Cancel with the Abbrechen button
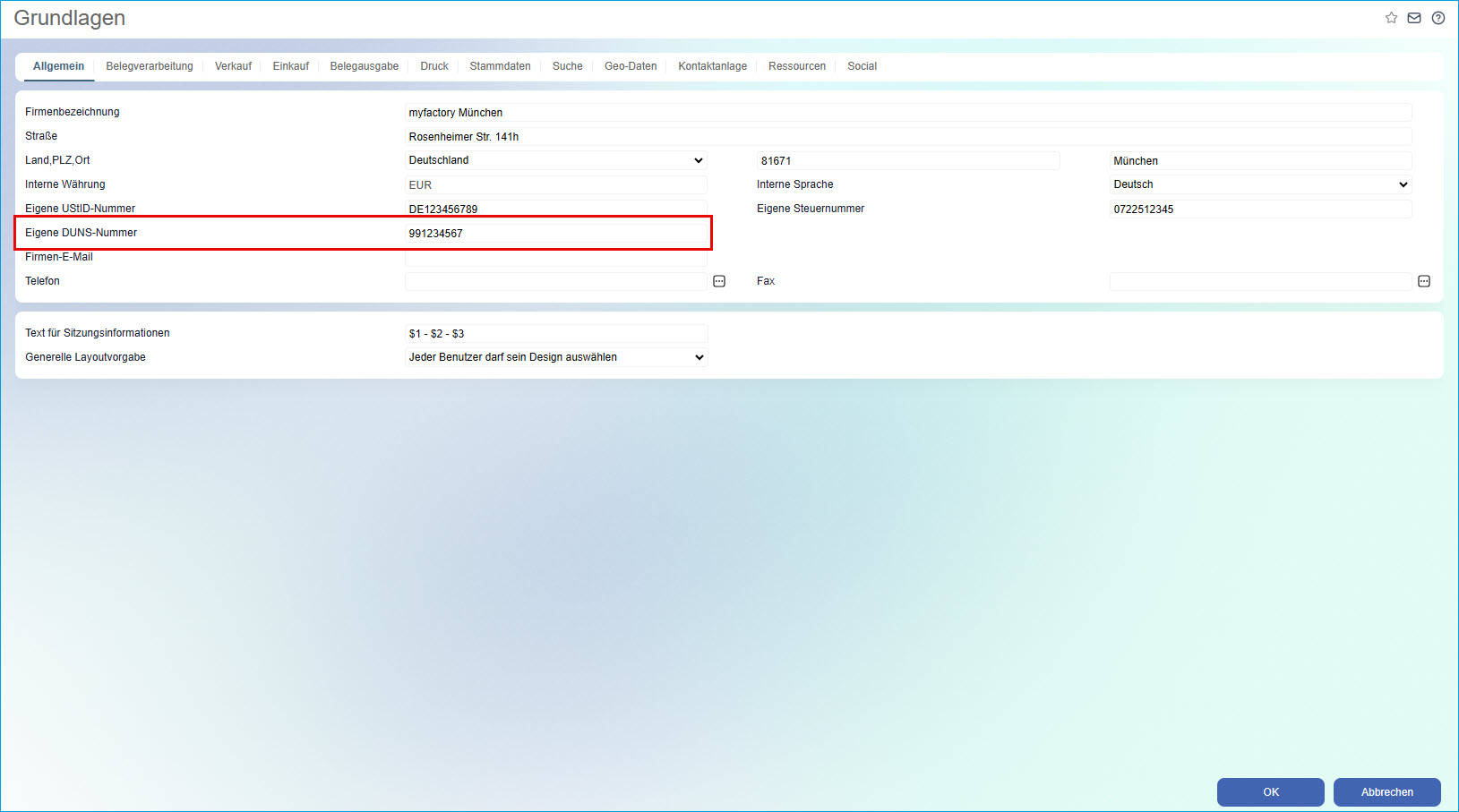This screenshot has width=1459, height=812. click(1387, 792)
